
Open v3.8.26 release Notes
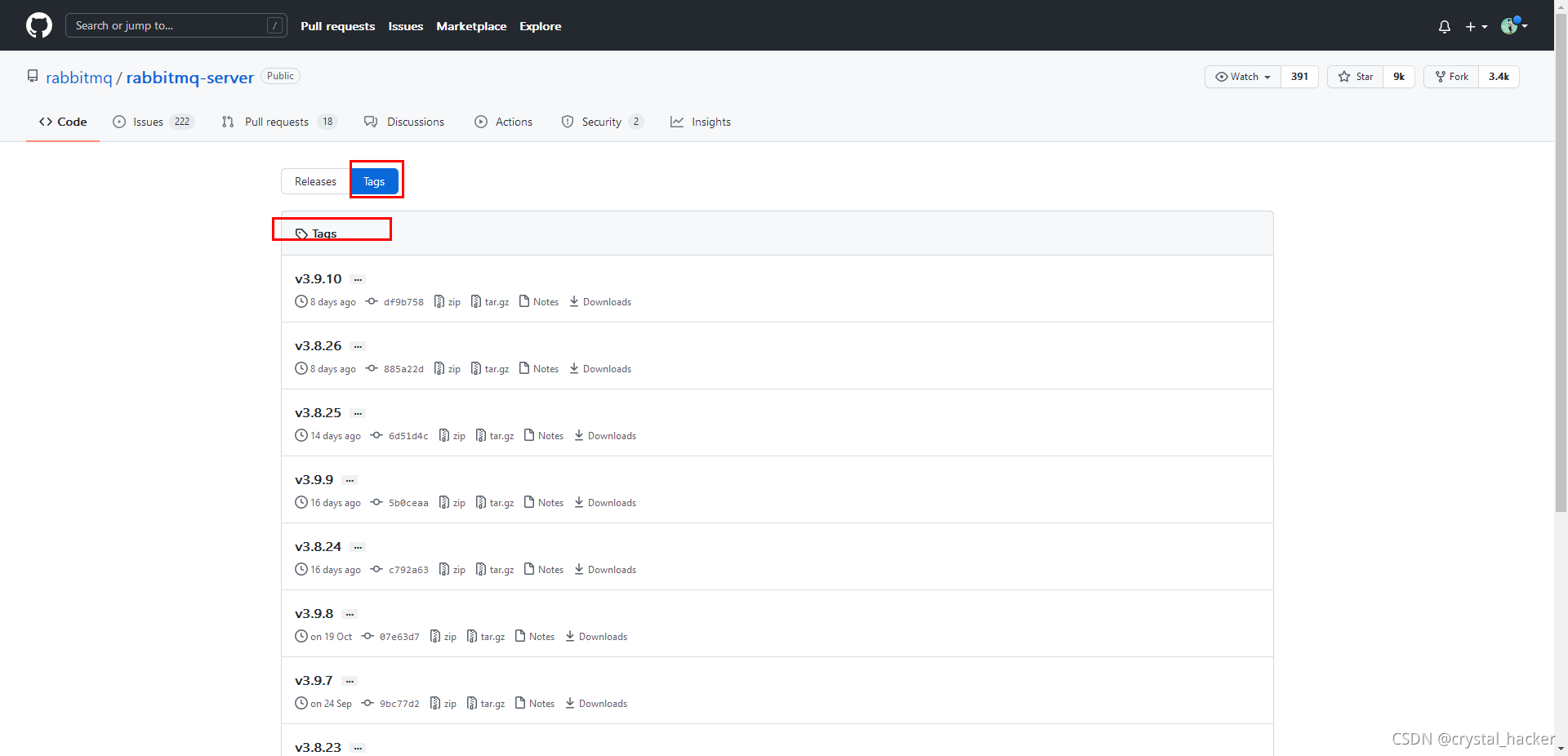click(x=539, y=369)
